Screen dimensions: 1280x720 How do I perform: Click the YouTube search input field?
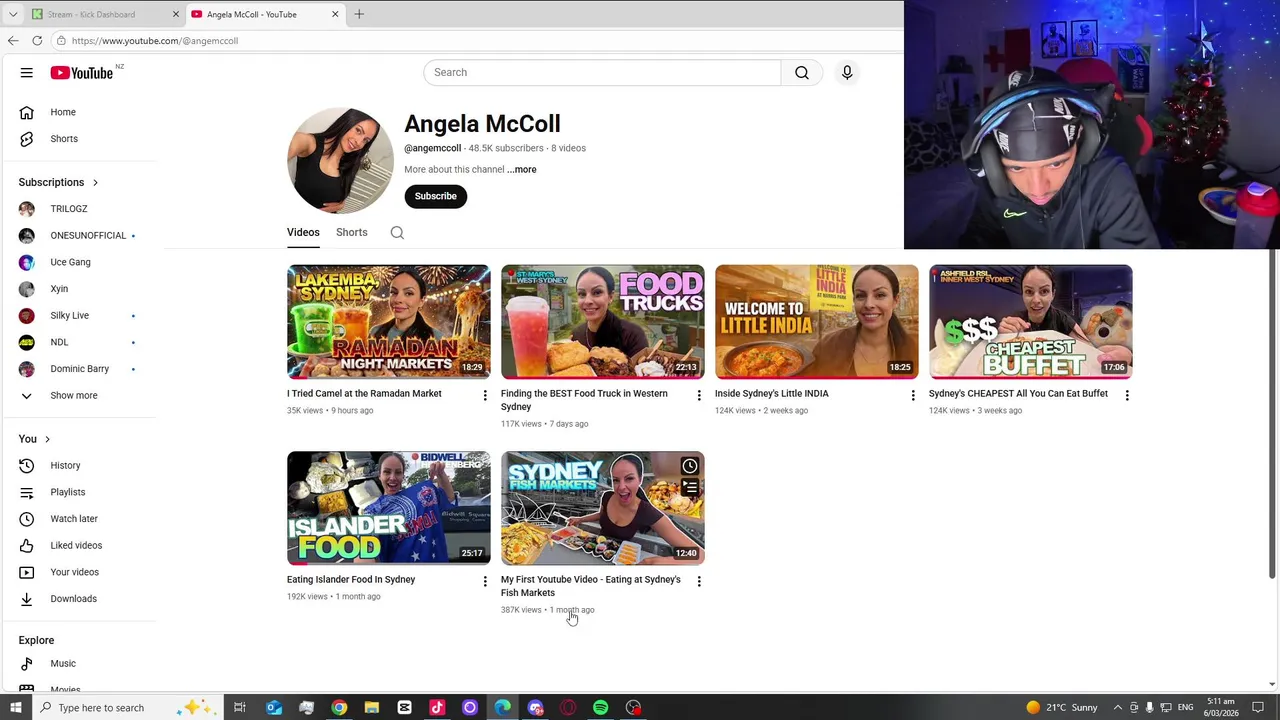pyautogui.click(x=602, y=72)
